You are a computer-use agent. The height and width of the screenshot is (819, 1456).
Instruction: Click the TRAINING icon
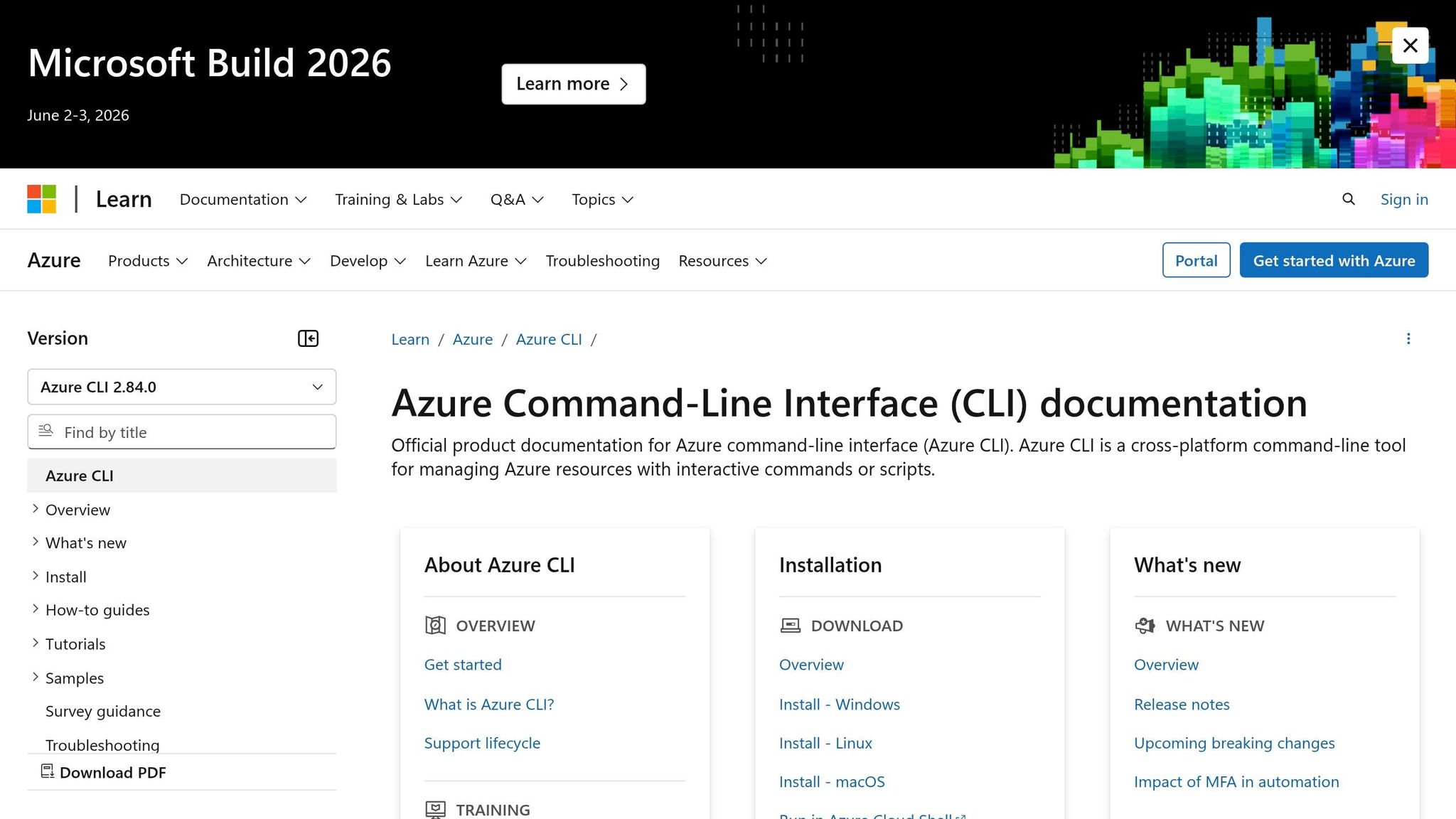pos(434,809)
